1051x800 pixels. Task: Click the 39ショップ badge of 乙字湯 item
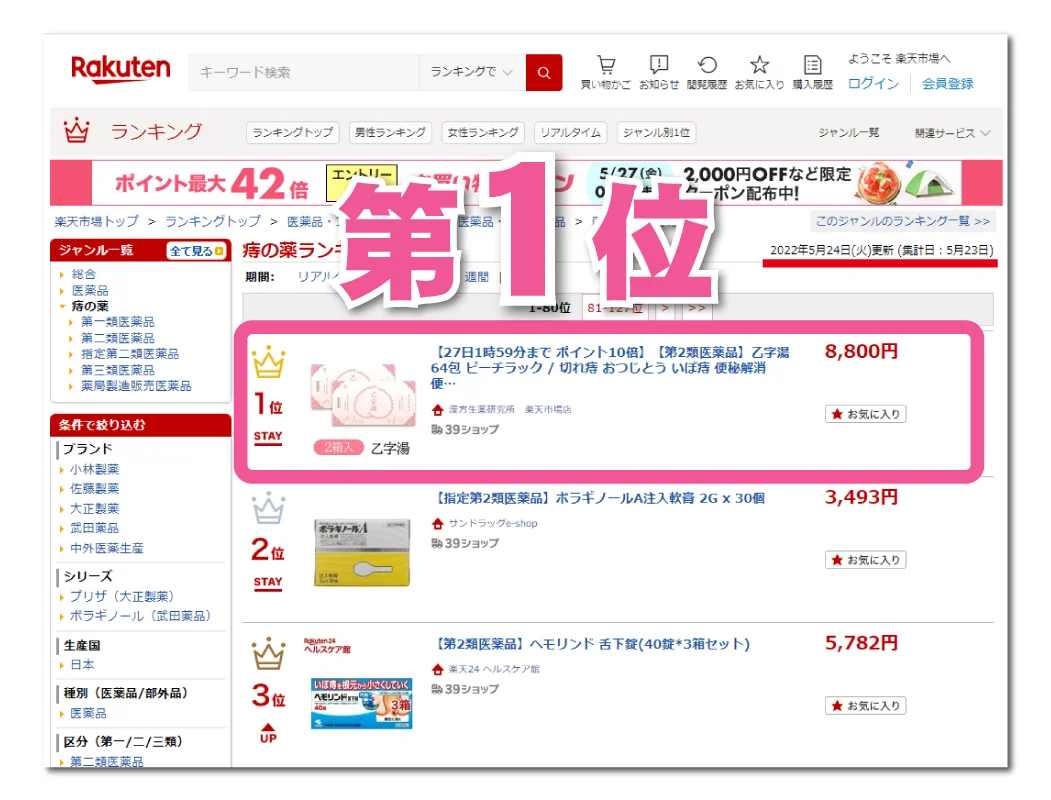pyautogui.click(x=465, y=429)
